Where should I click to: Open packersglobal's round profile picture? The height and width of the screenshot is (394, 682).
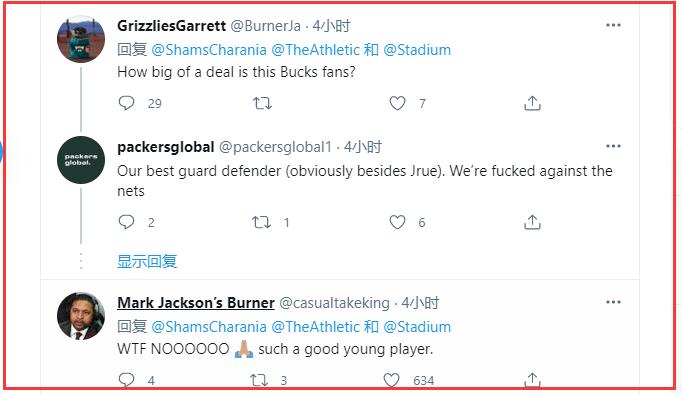tap(81, 160)
